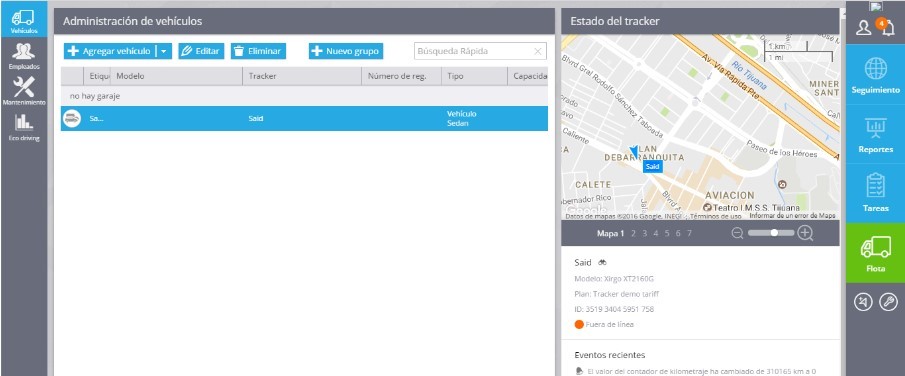Click the Eliminar trash button
The height and width of the screenshot is (376, 905).
point(258,51)
